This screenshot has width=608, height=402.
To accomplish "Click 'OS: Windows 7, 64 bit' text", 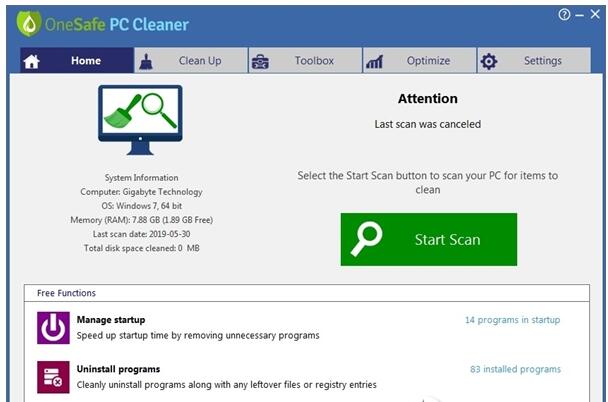I will tap(142, 206).
